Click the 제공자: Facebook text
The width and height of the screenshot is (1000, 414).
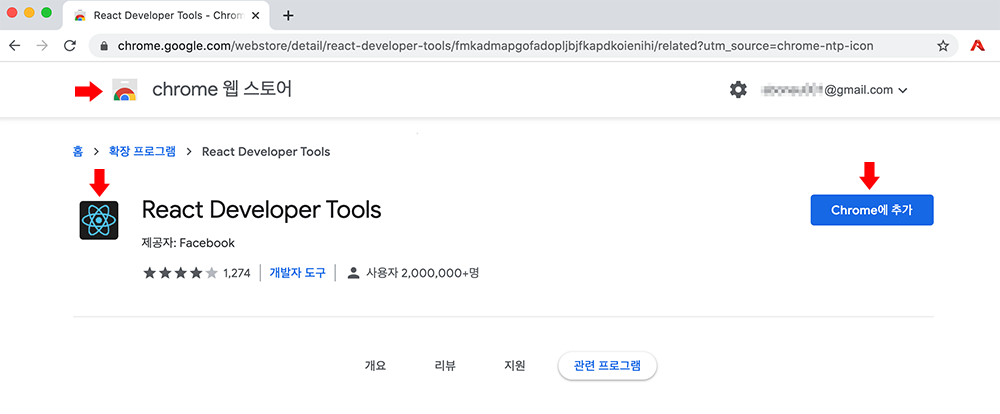coord(188,243)
